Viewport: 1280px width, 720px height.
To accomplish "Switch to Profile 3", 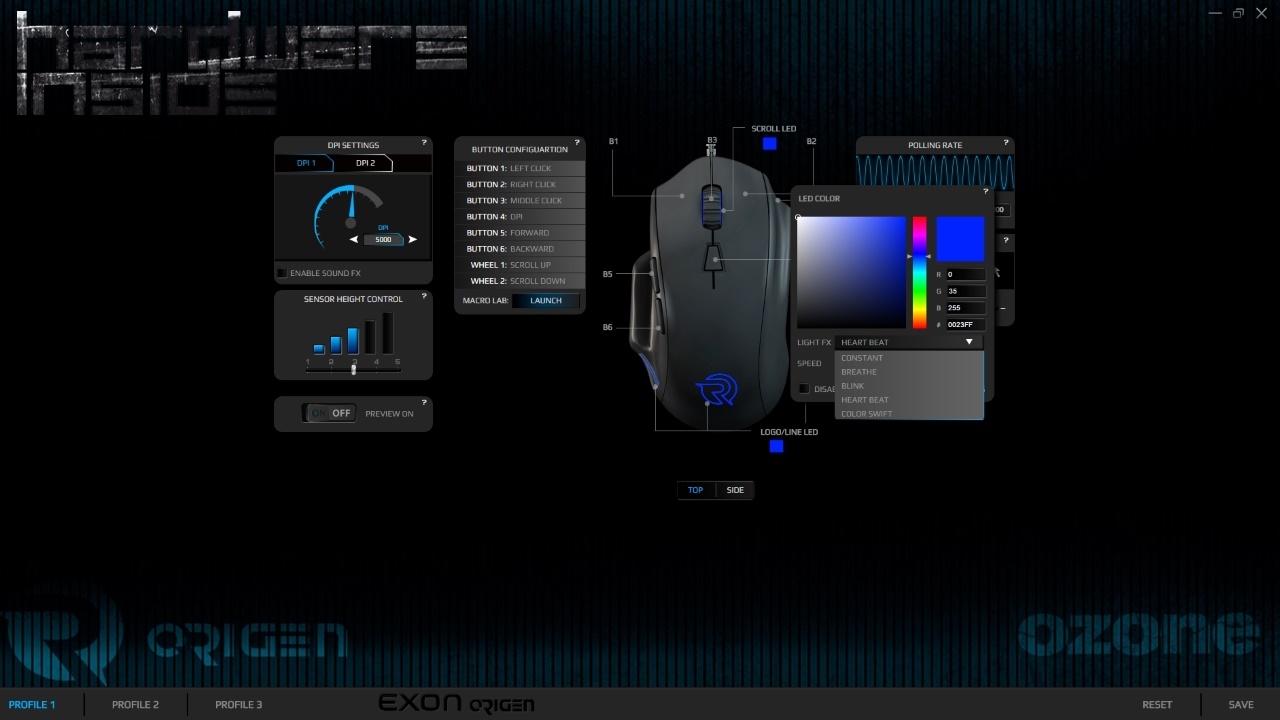I will tap(239, 705).
